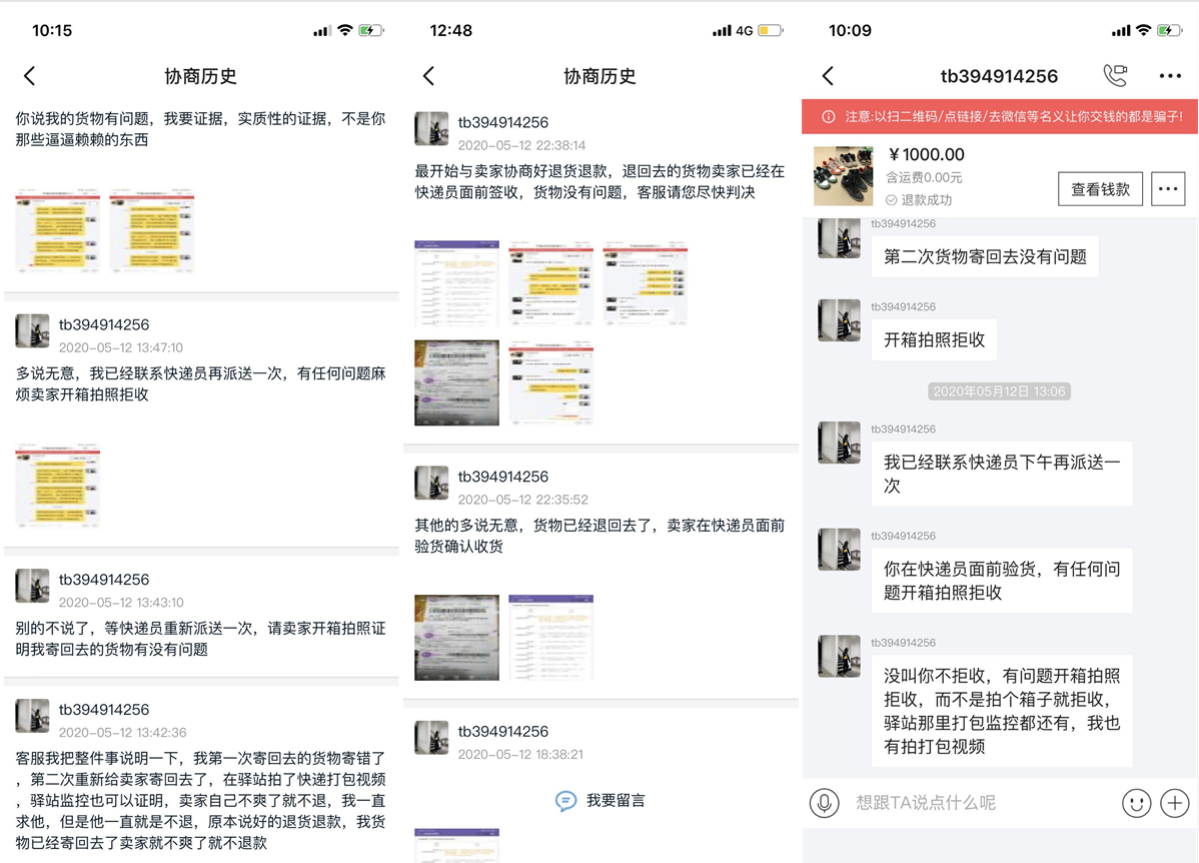Click username tb394914256 at 18:38:21
This screenshot has width=1199, height=863.
(503, 732)
